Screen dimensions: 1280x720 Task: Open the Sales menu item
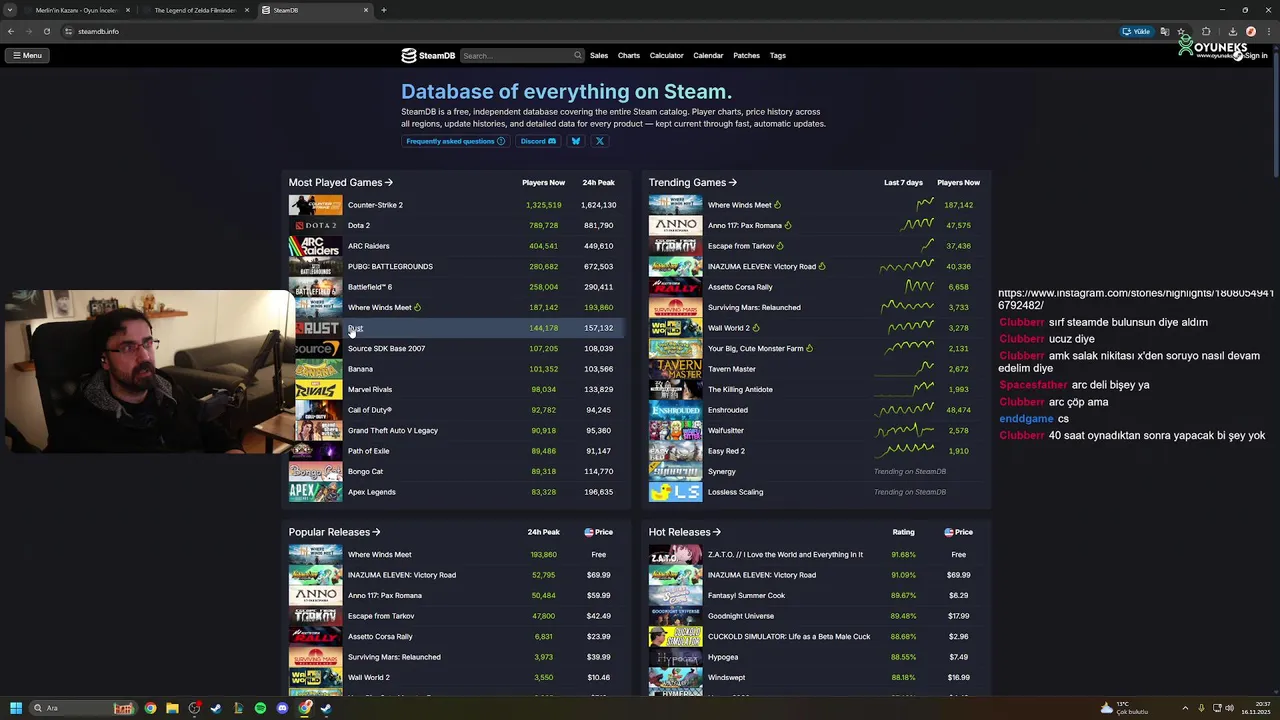(x=599, y=55)
